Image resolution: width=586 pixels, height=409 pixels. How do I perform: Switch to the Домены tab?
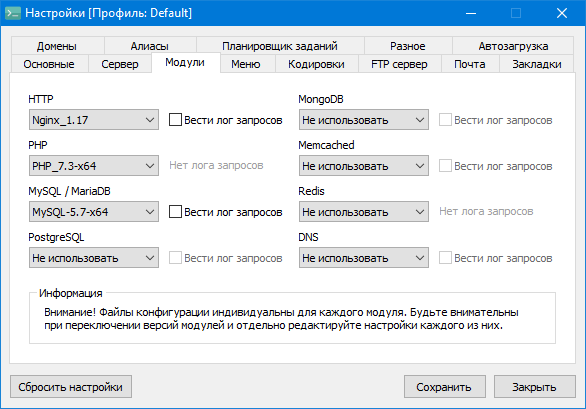[x=57, y=46]
